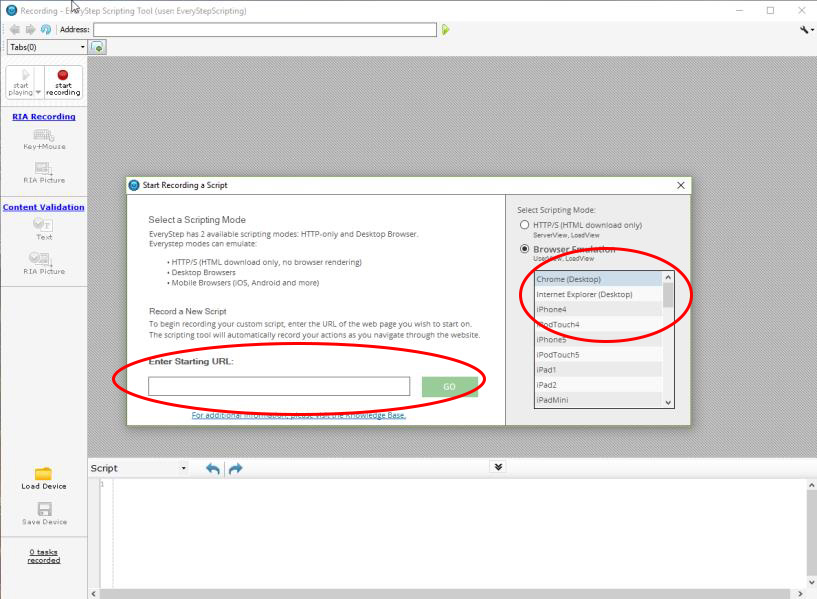817x599 pixels.
Task: Click the green GO button
Action: 450,386
